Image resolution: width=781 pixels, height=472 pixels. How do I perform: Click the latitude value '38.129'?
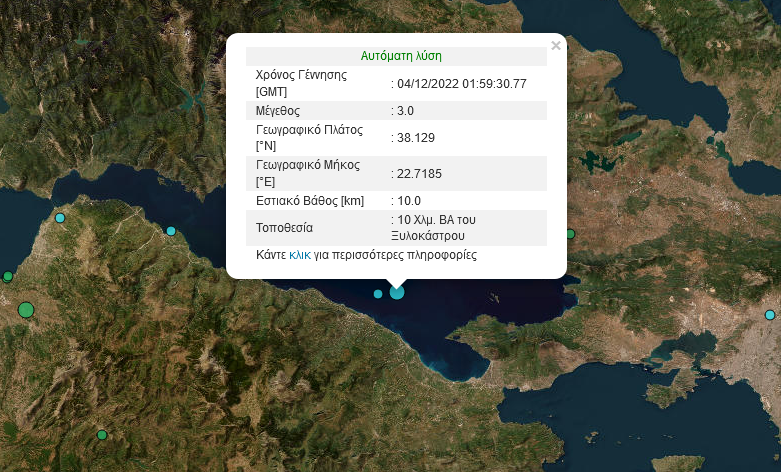416,138
